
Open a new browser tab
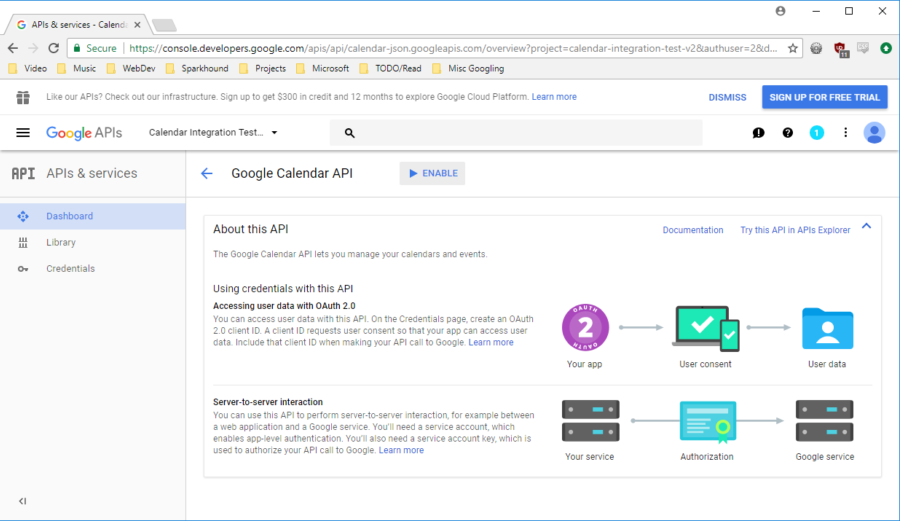click(164, 25)
